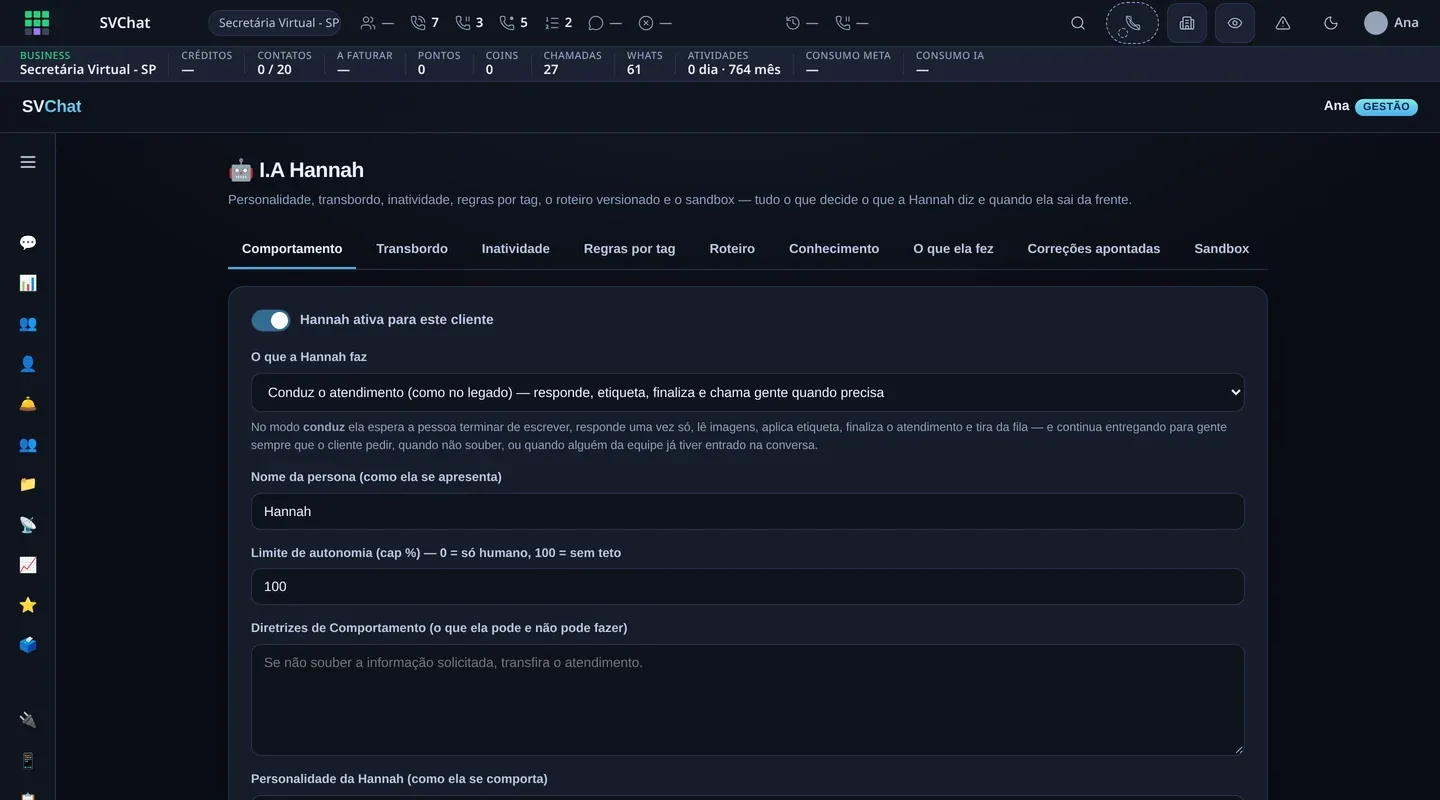Open Secretária Virtual - SP selector
Screen dimensions: 1440x800
[274, 23]
